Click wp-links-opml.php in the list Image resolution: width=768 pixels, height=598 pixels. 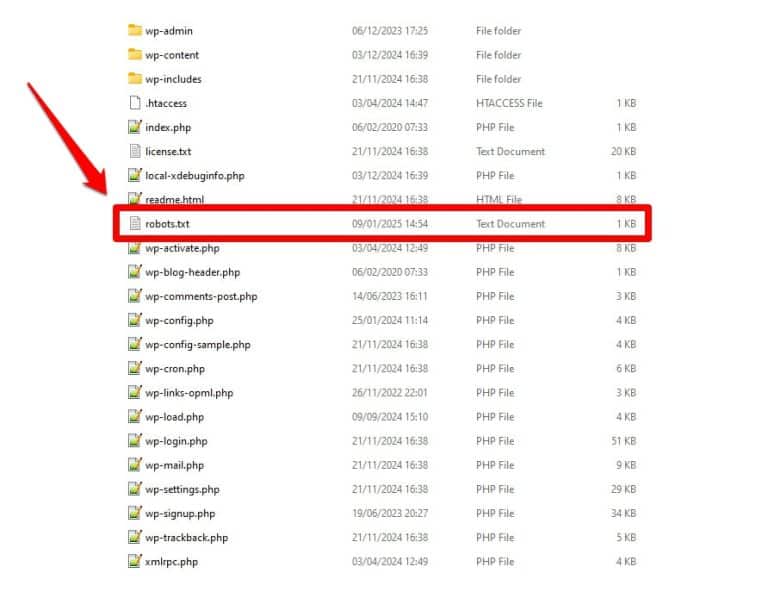(189, 393)
